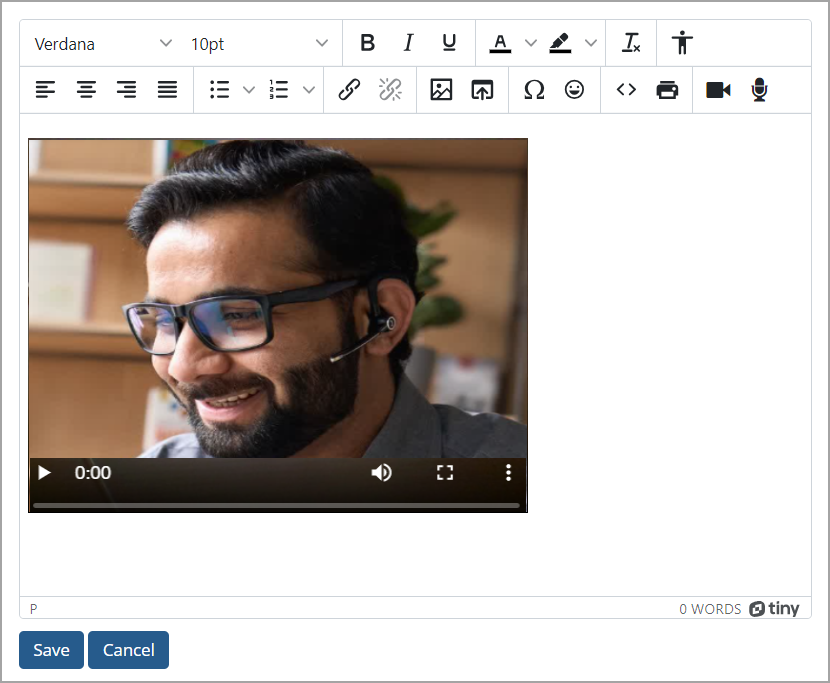Image resolution: width=830 pixels, height=683 pixels.
Task: Open the text color dropdown arrow
Action: click(531, 43)
